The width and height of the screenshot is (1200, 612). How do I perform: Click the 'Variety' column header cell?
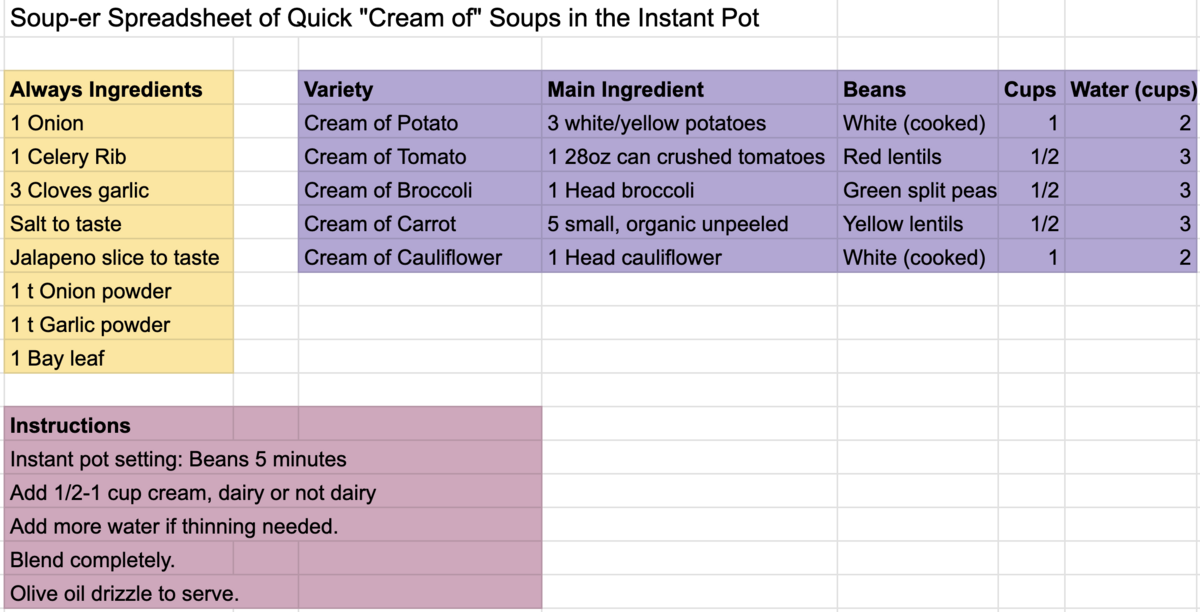[420, 89]
